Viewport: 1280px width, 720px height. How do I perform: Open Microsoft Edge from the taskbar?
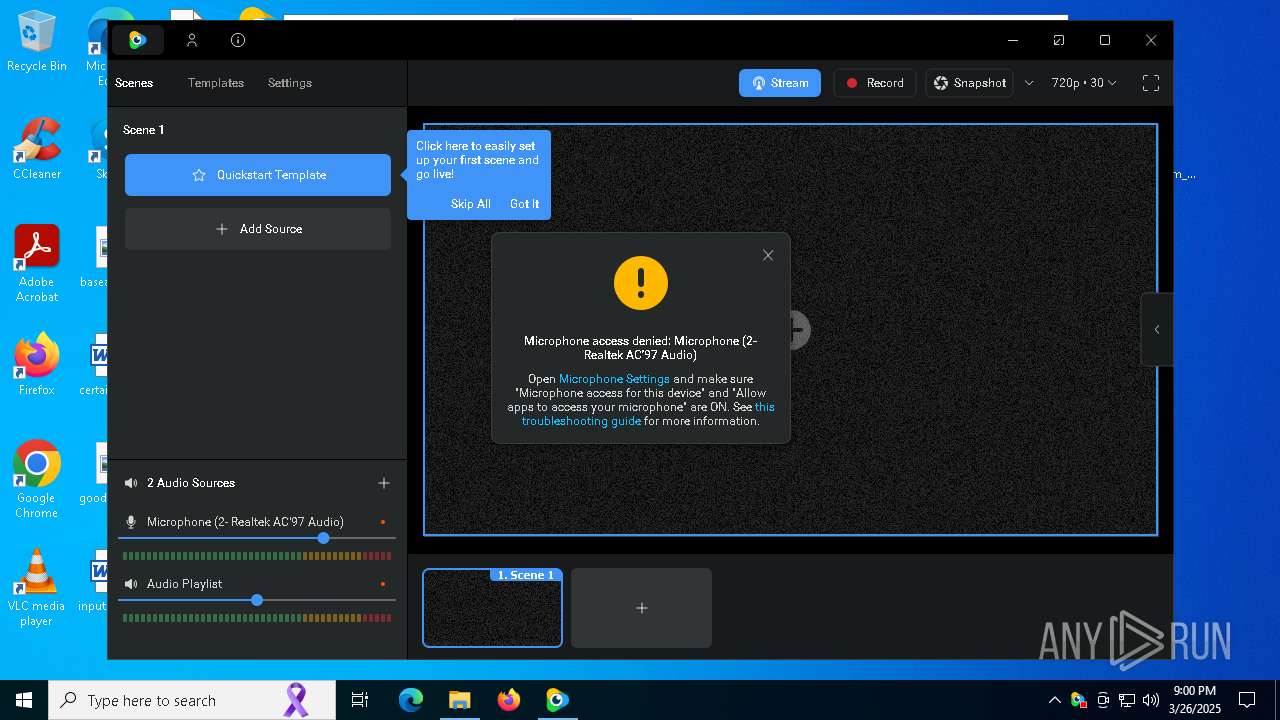coord(411,700)
